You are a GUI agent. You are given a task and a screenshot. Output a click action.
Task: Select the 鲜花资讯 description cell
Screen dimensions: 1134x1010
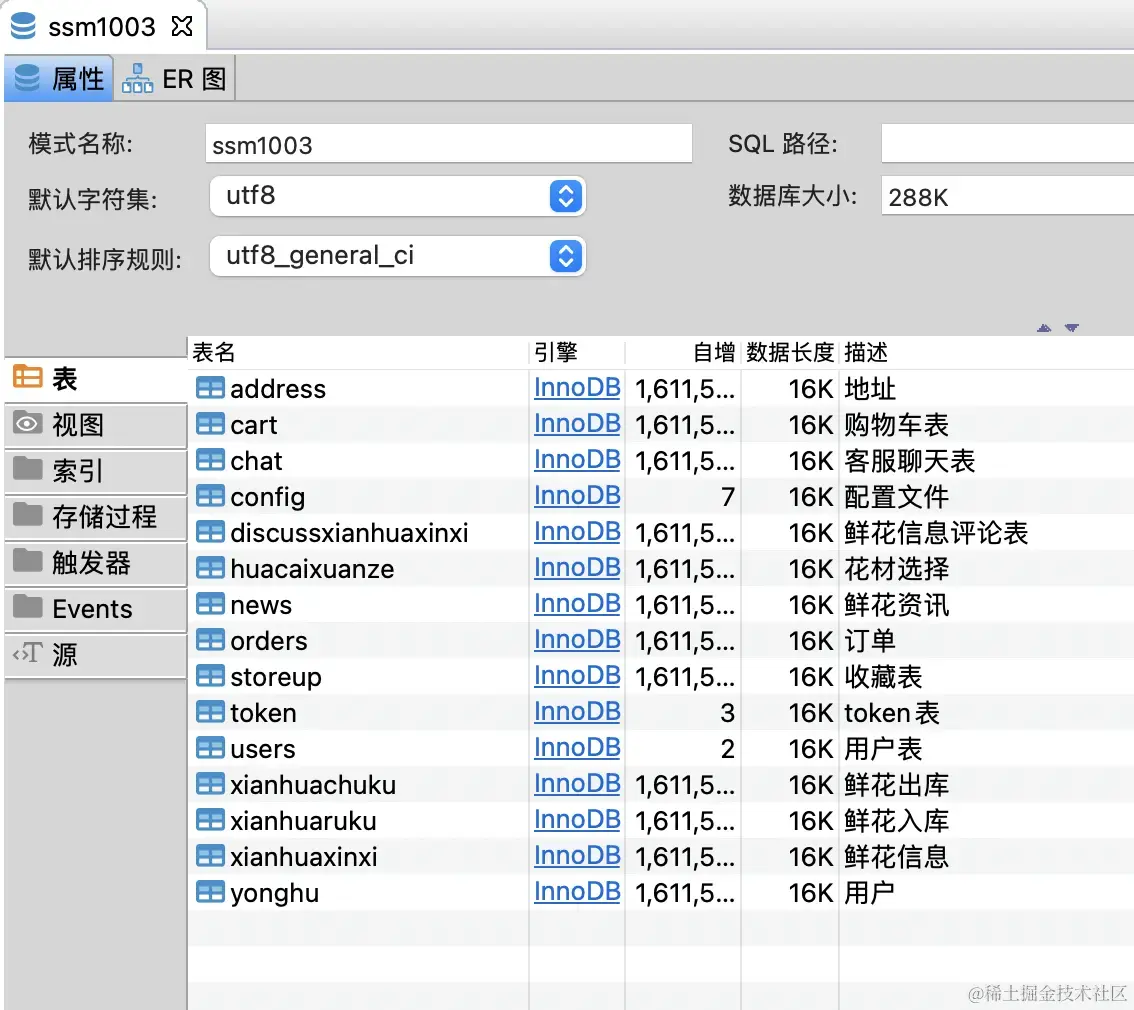tap(896, 605)
